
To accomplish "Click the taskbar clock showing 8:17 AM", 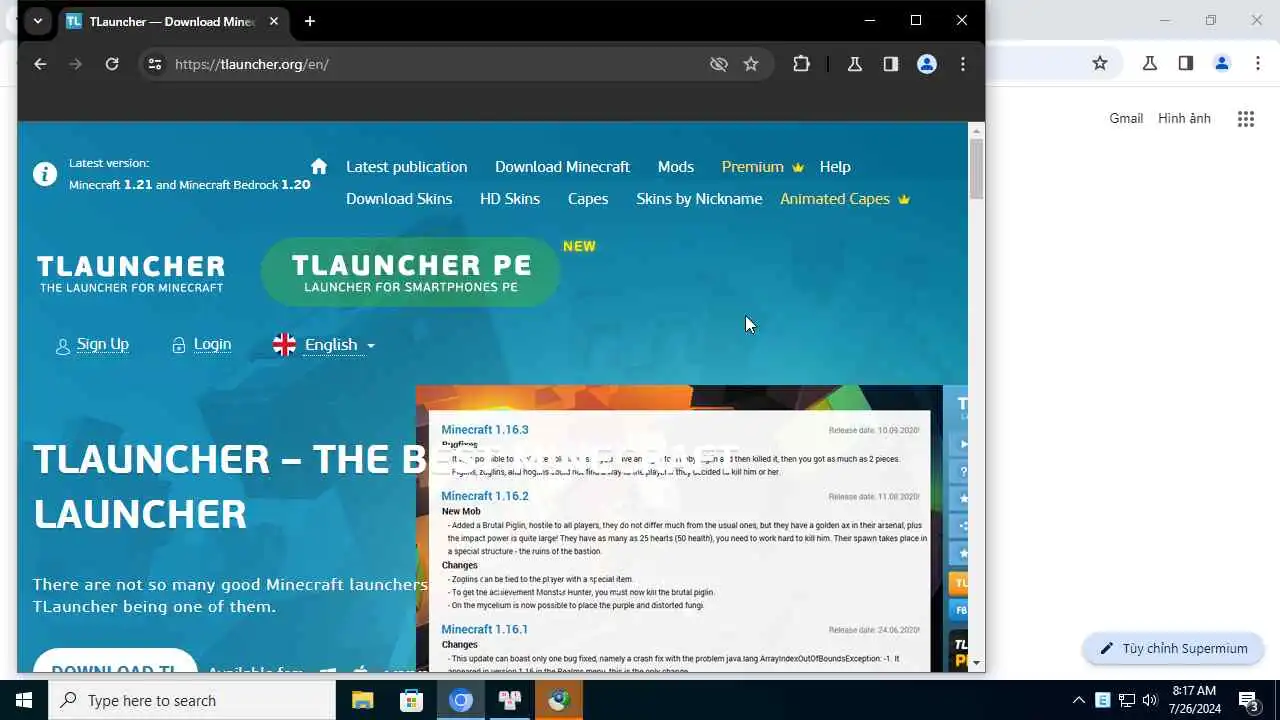I will [x=1194, y=700].
